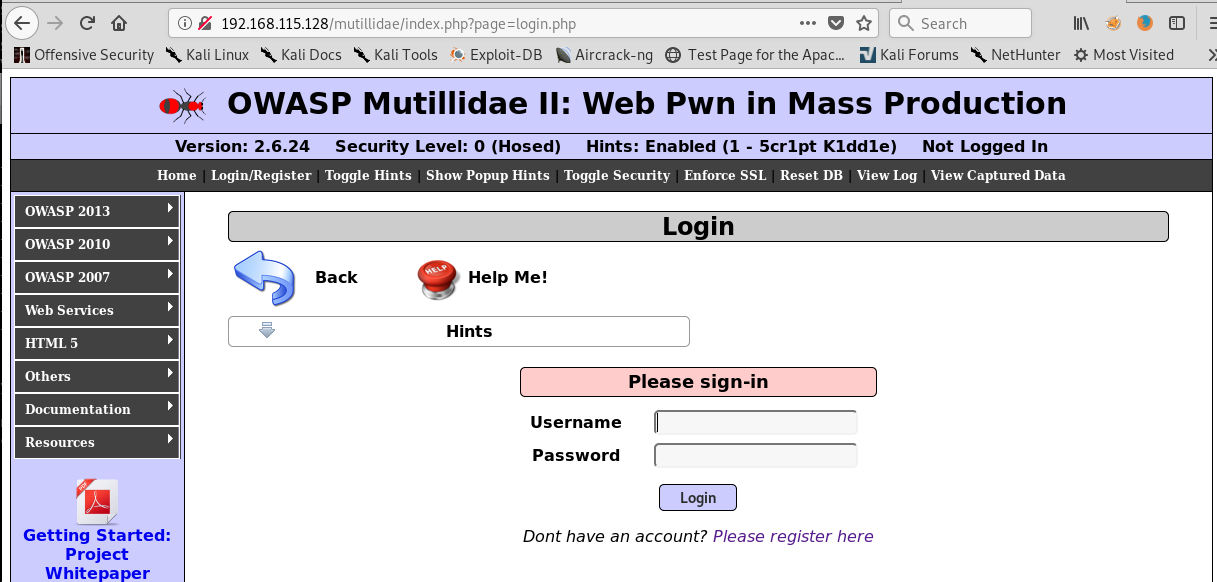Expand the Others sidebar menu
Screen dimensions: 1217x582
[97, 376]
